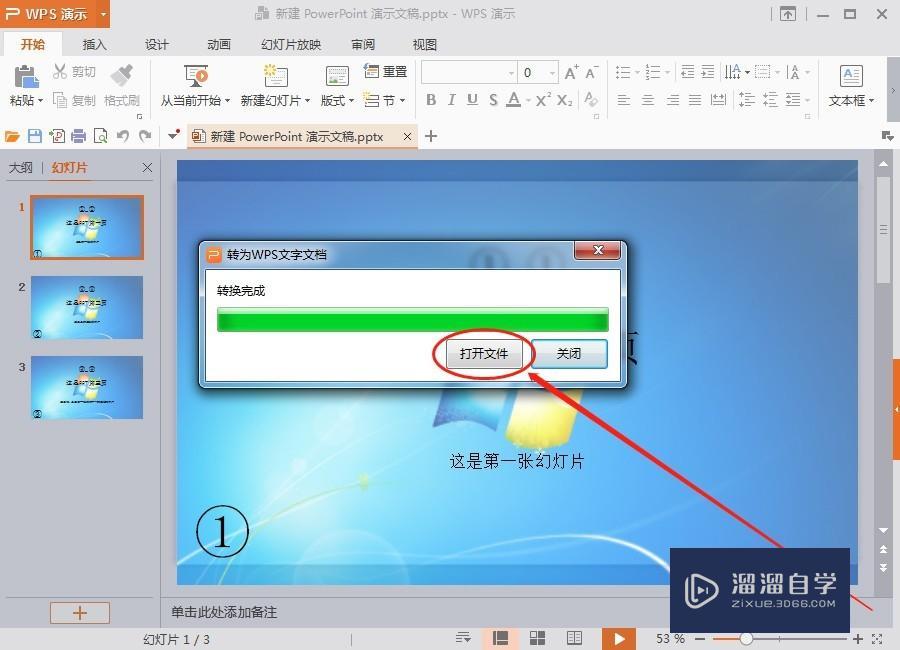This screenshot has width=900, height=650.
Task: Close the 新建 PowerPoint 演示文稿.pptx document tab
Action: [x=407, y=137]
